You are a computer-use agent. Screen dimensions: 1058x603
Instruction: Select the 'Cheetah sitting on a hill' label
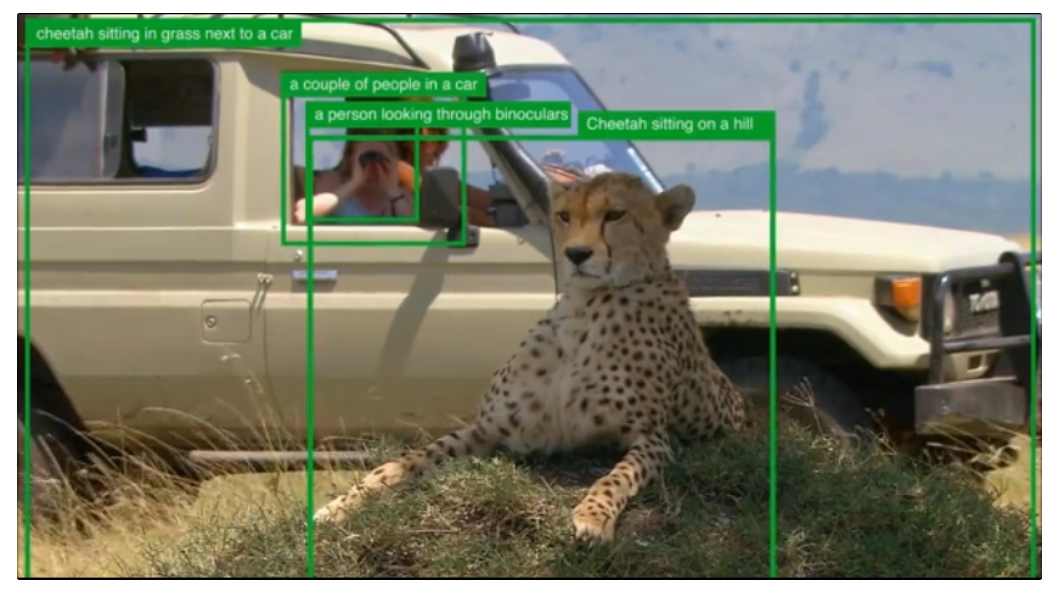tap(669, 124)
